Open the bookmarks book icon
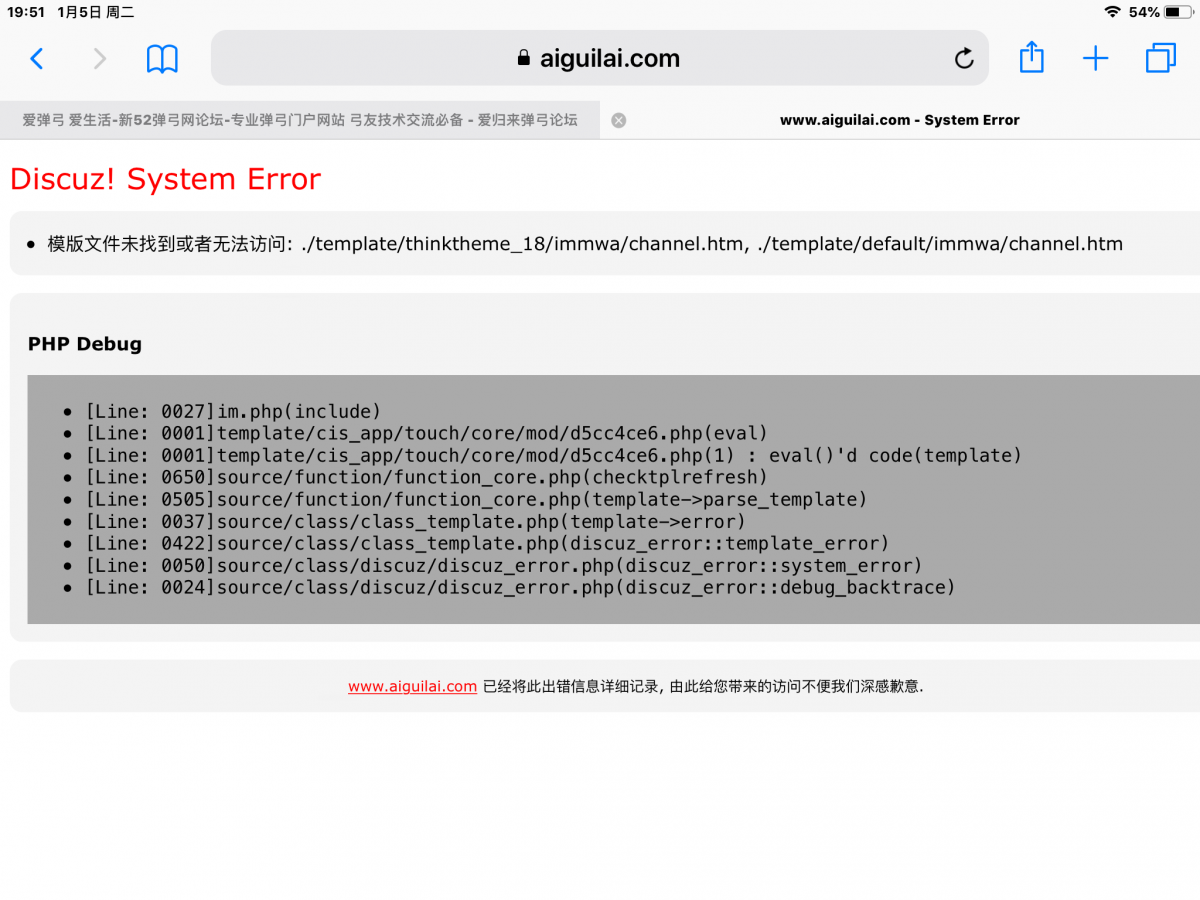 [x=162, y=59]
